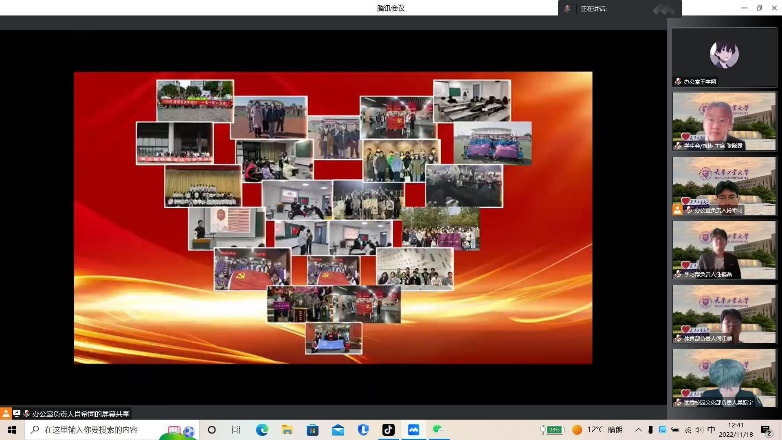Click the battery status indicator in the taskbar

pyautogui.click(x=552, y=430)
